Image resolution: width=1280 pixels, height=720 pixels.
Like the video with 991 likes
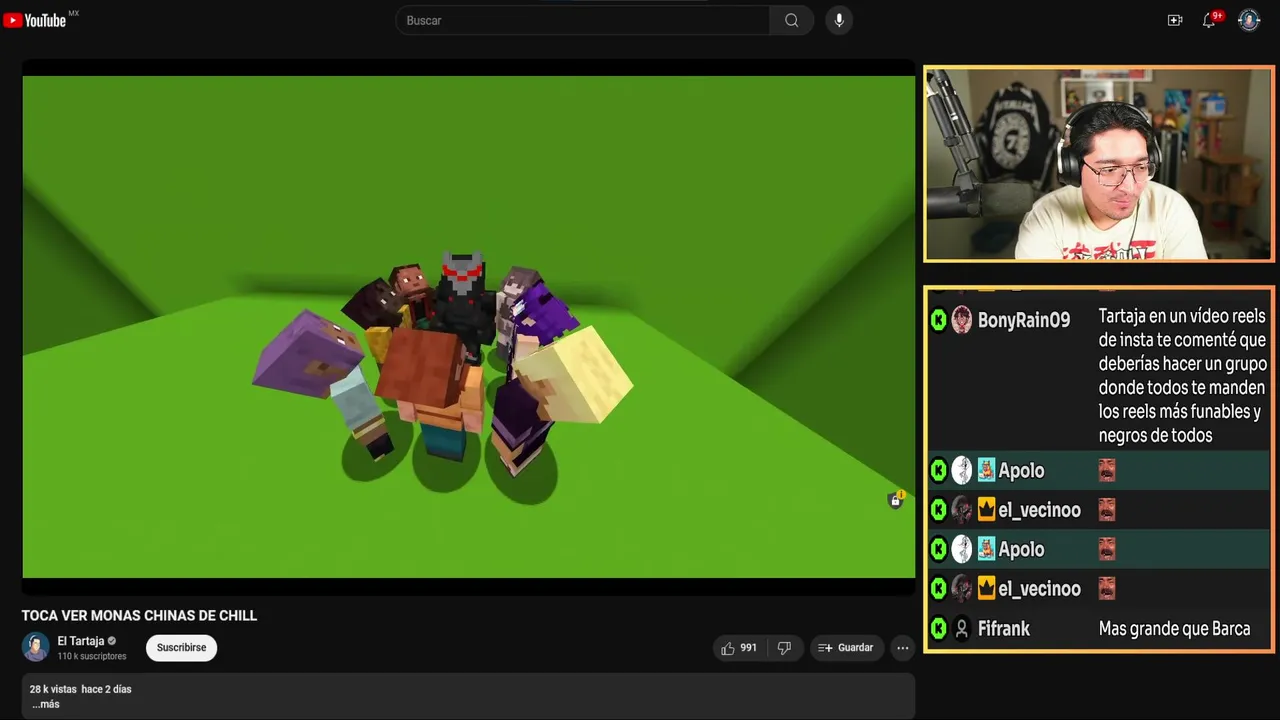(739, 648)
